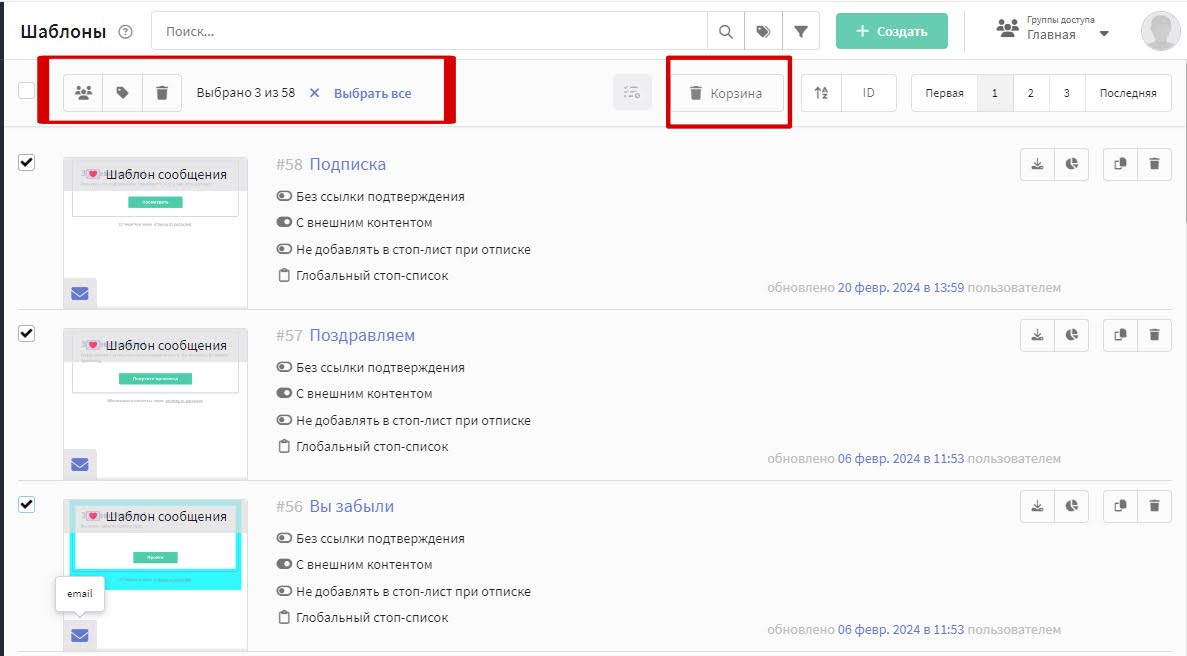The image size is (1187, 656).
Task: Expand the Группы доступа Главная dropdown
Action: pyautogui.click(x=1104, y=34)
